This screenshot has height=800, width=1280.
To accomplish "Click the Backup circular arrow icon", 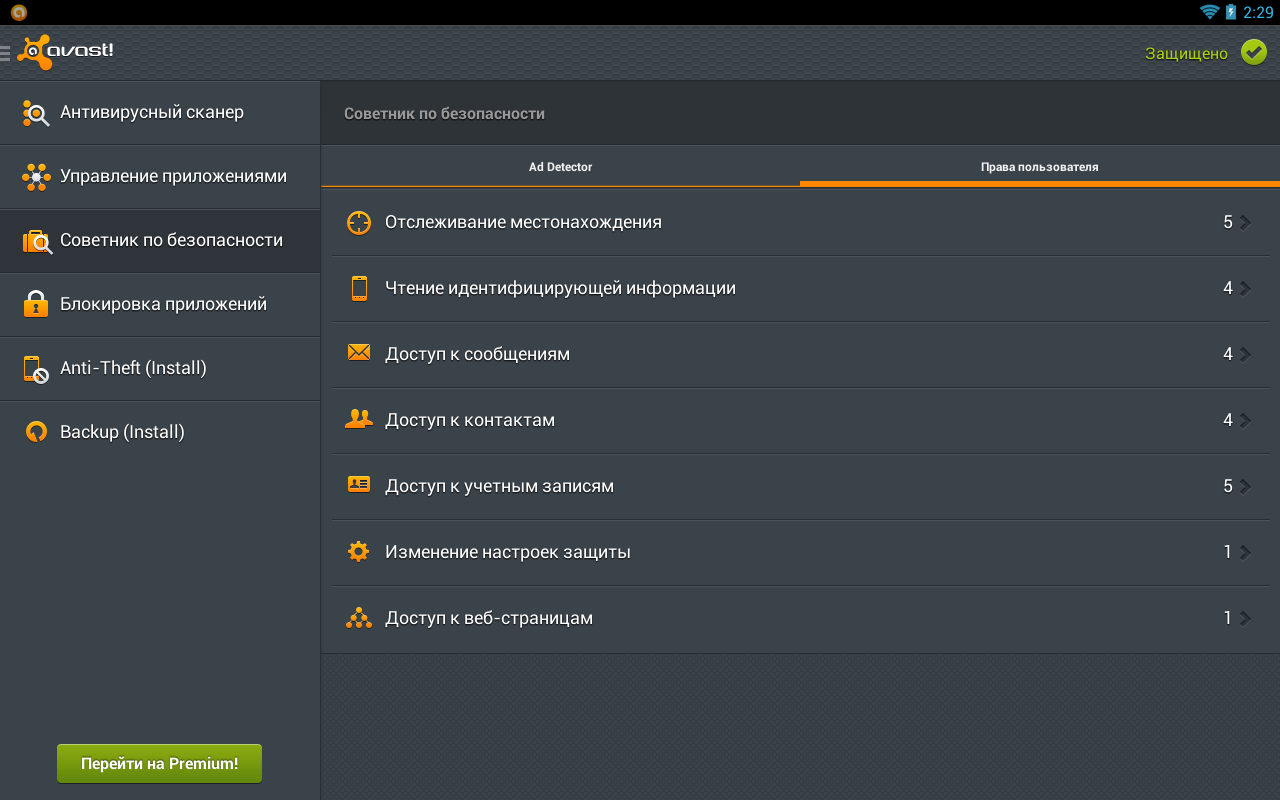I will 36,432.
